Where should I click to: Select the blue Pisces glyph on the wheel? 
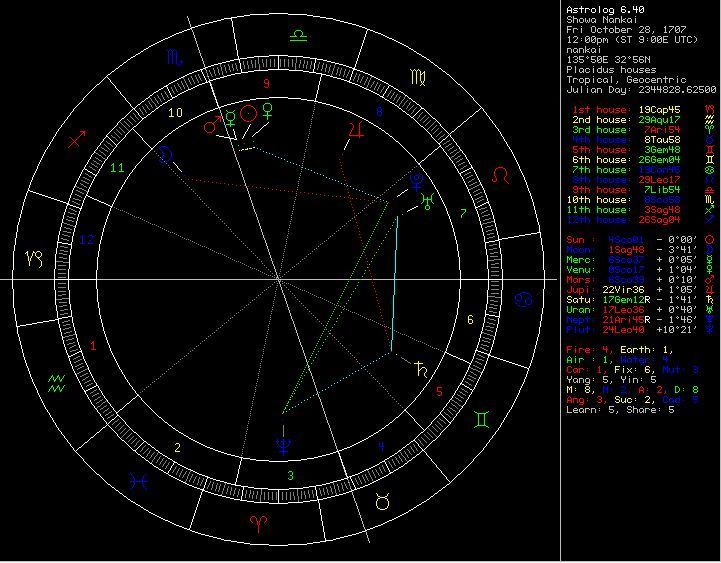tap(139, 482)
